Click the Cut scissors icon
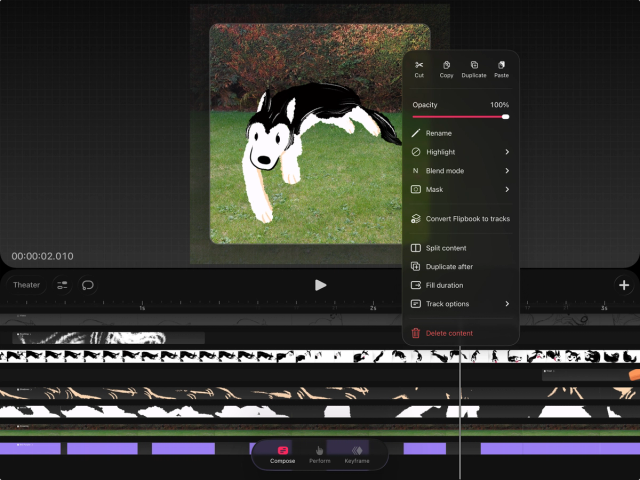 (419, 66)
